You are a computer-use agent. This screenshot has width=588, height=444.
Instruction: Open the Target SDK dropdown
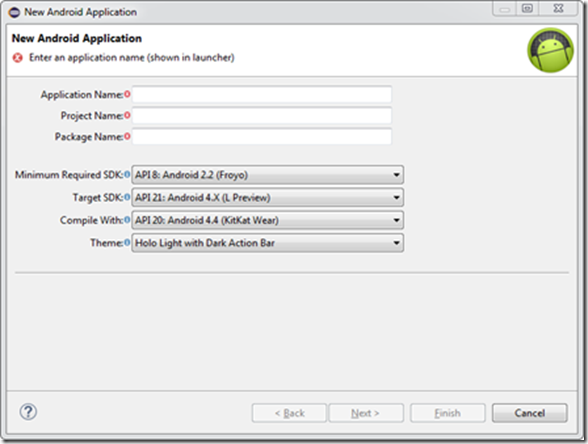tap(267, 197)
